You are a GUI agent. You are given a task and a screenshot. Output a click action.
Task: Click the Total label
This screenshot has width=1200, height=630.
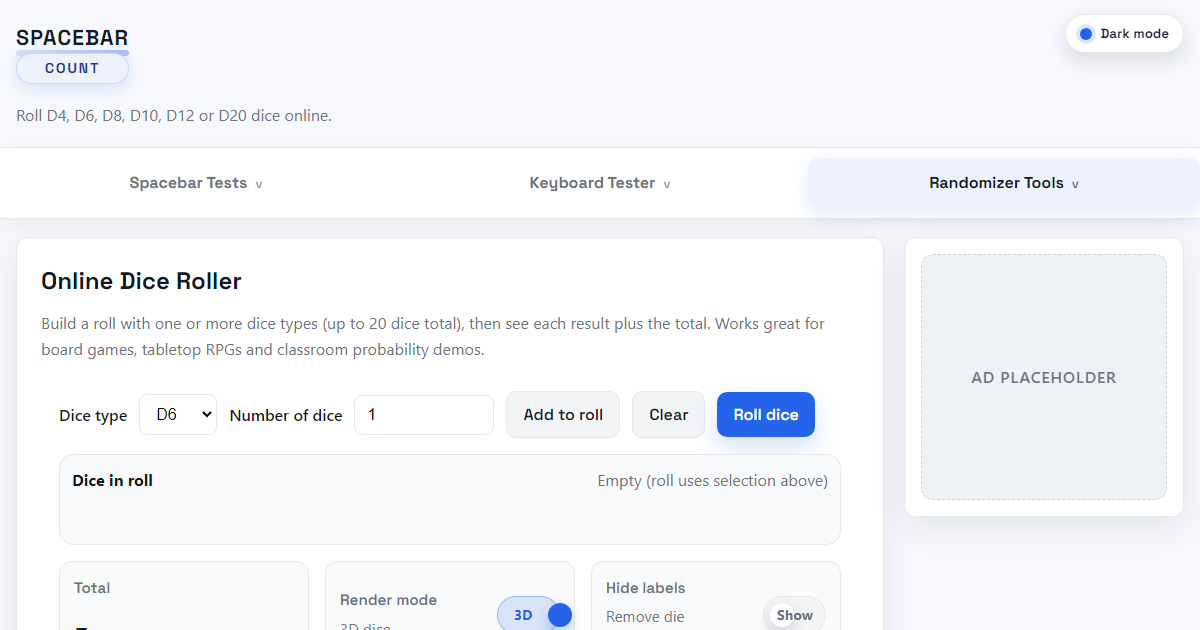(x=92, y=588)
